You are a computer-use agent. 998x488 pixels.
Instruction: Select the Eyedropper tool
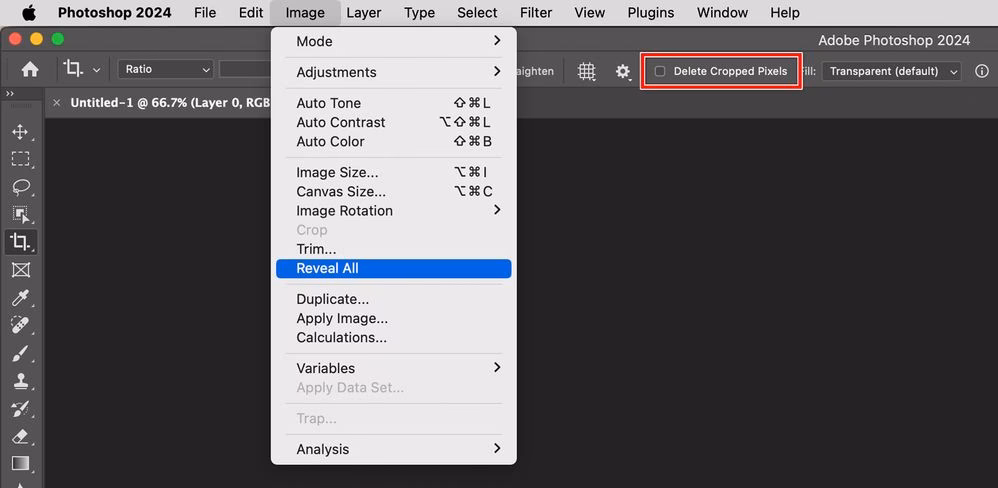click(x=20, y=298)
